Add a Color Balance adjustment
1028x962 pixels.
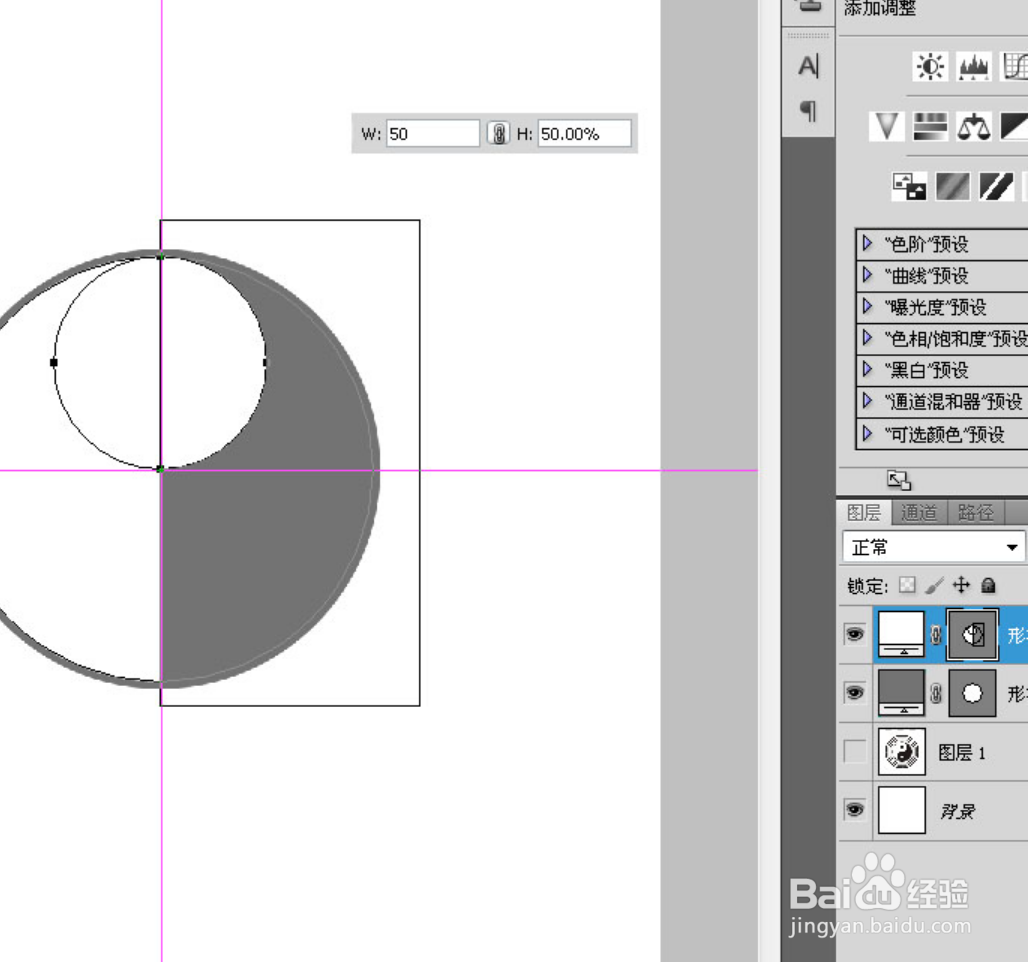click(x=974, y=126)
